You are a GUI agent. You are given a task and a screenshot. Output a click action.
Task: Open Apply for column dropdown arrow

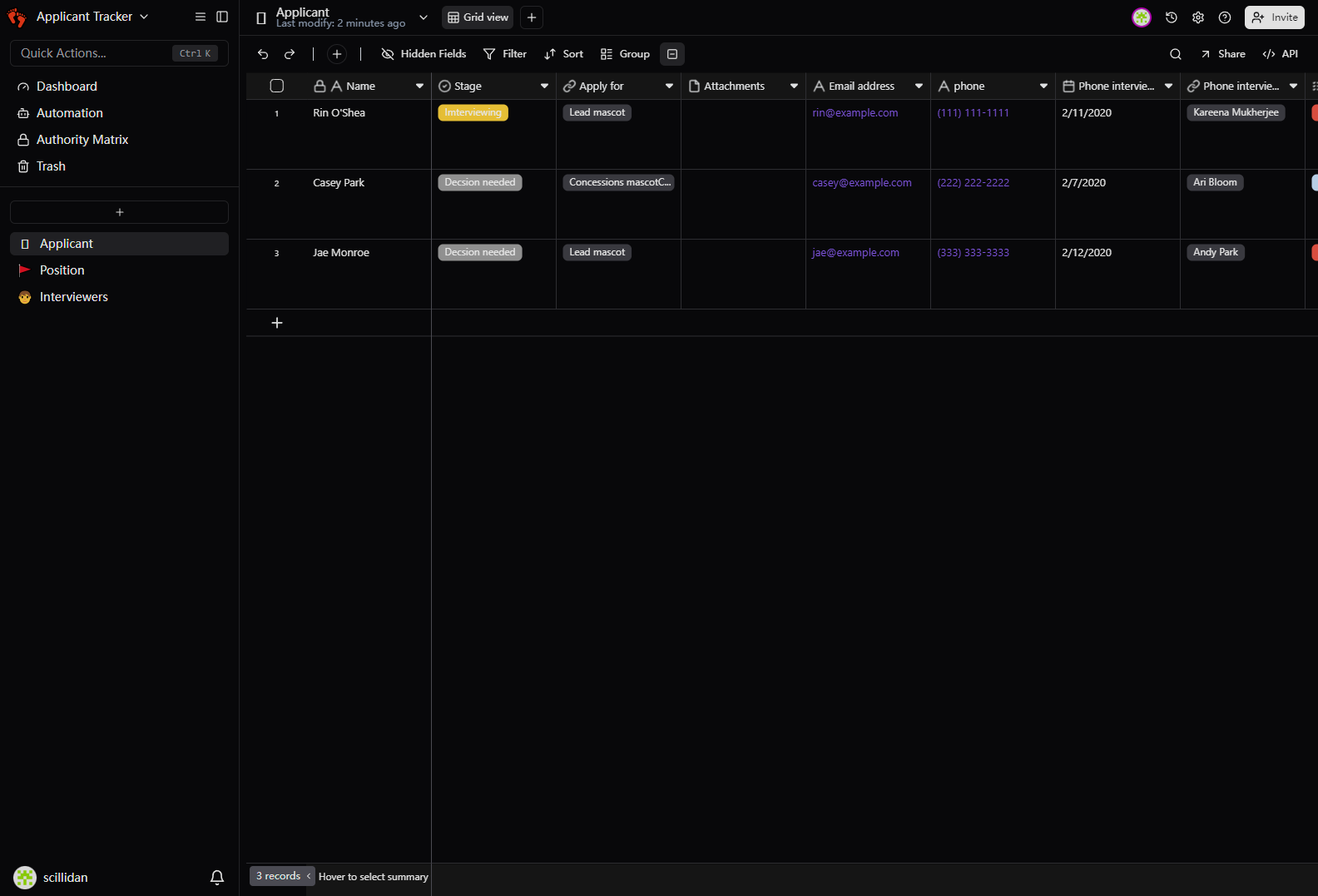point(669,86)
